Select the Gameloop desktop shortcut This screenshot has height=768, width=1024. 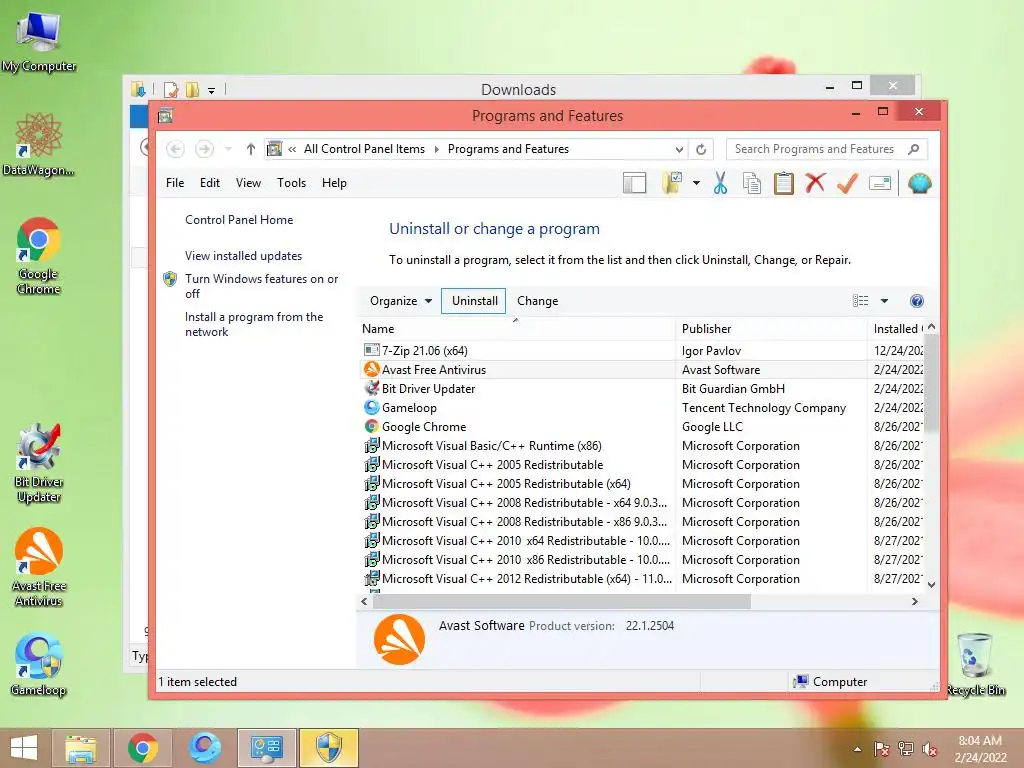coord(39,665)
